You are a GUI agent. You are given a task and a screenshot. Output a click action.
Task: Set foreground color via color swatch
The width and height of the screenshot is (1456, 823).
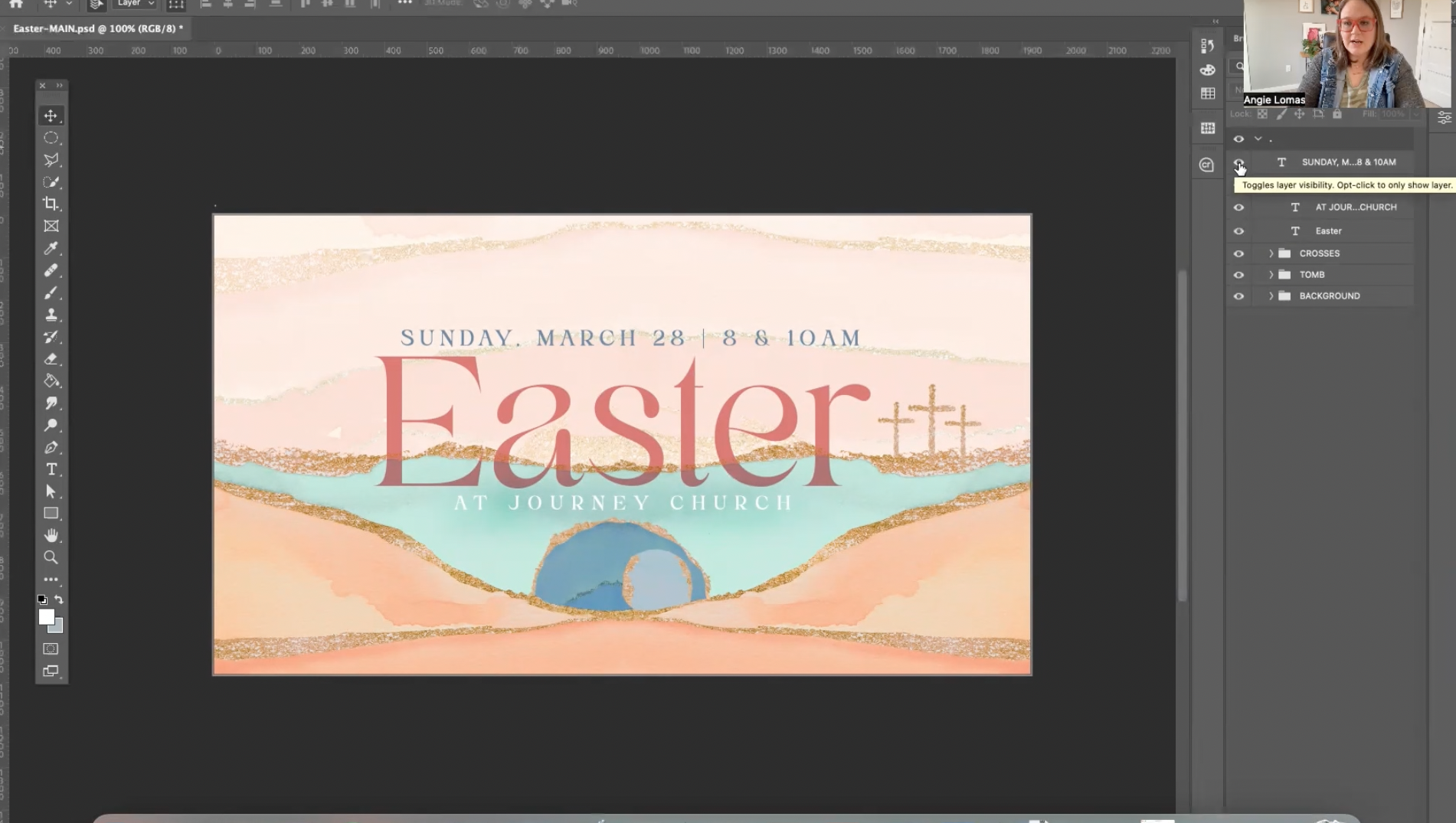click(46, 617)
